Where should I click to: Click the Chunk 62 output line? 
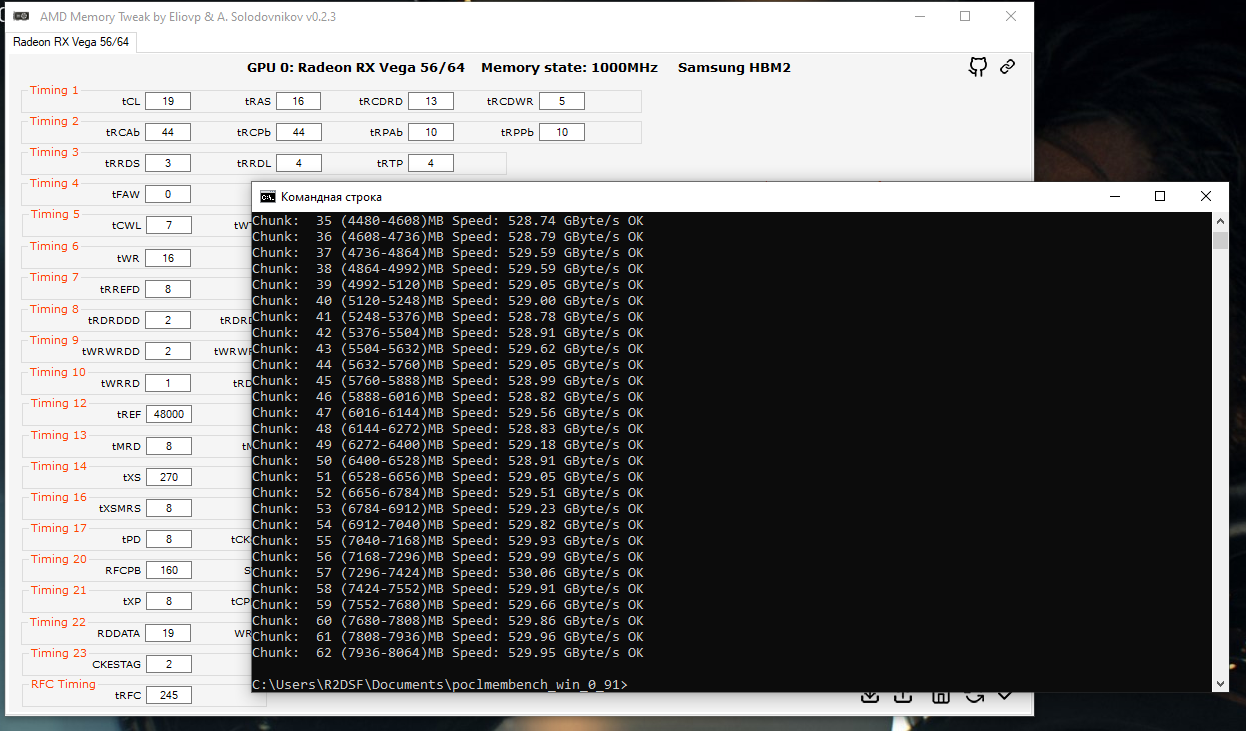pos(448,653)
